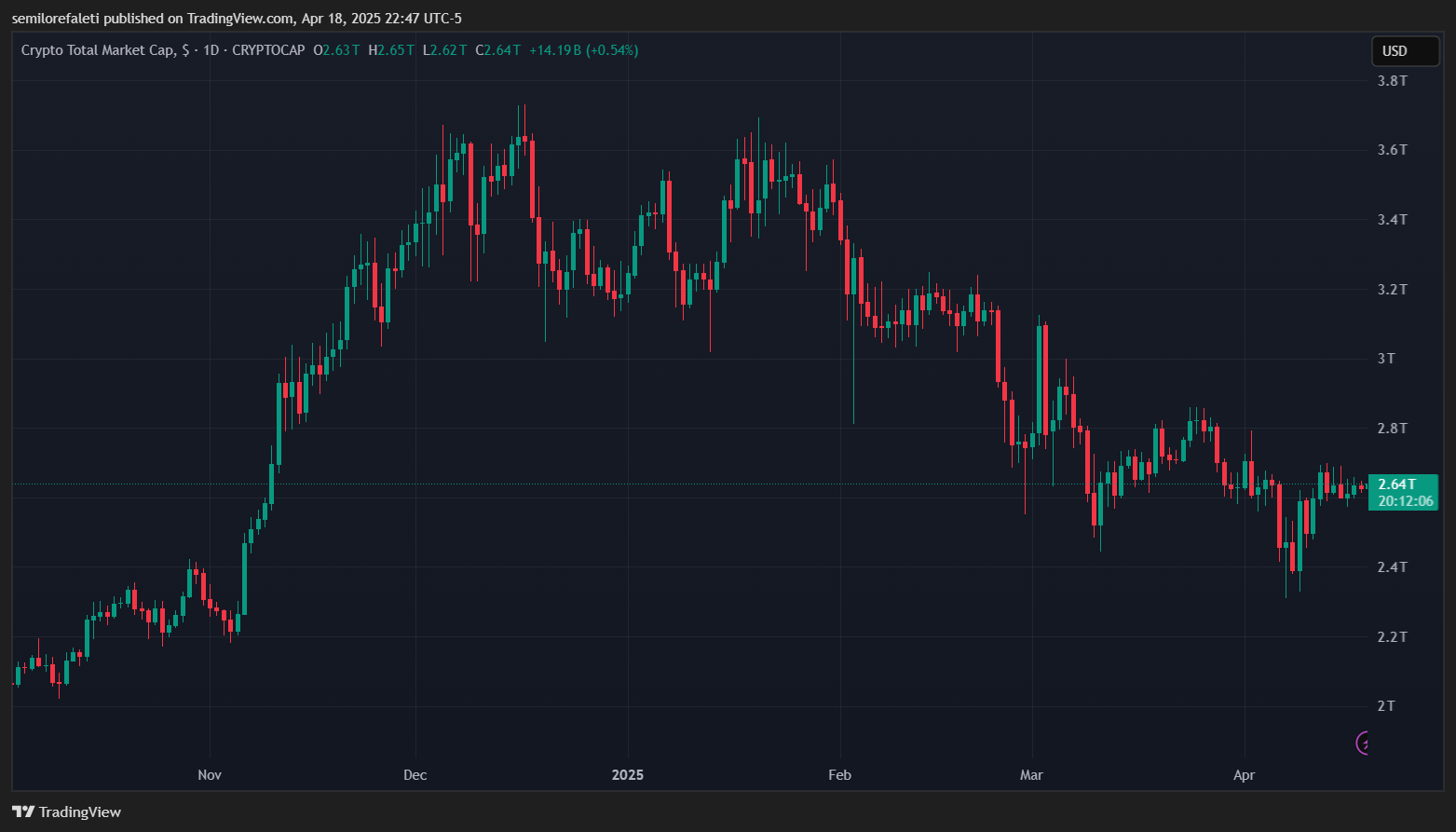Click the Dec date axis label

[x=415, y=775]
